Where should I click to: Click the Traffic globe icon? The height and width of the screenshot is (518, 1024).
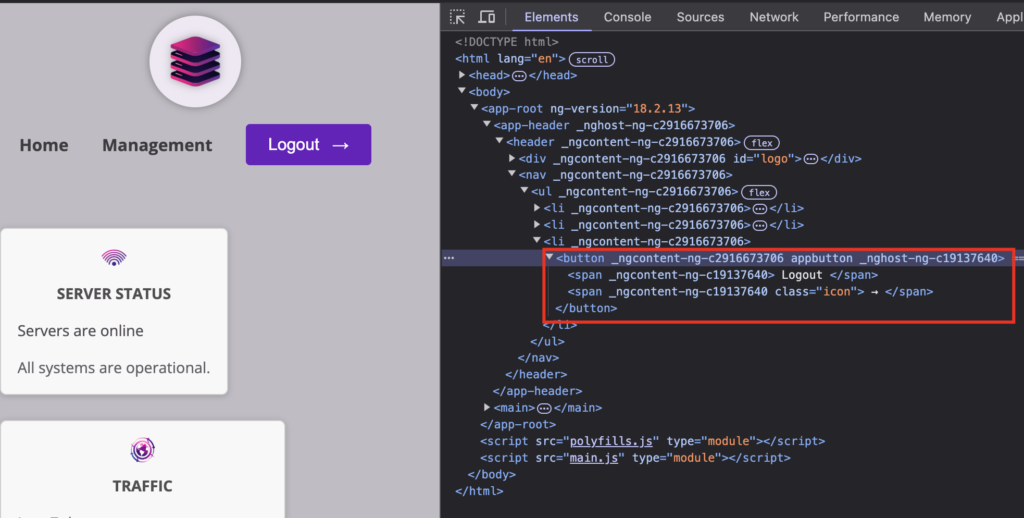(x=142, y=450)
